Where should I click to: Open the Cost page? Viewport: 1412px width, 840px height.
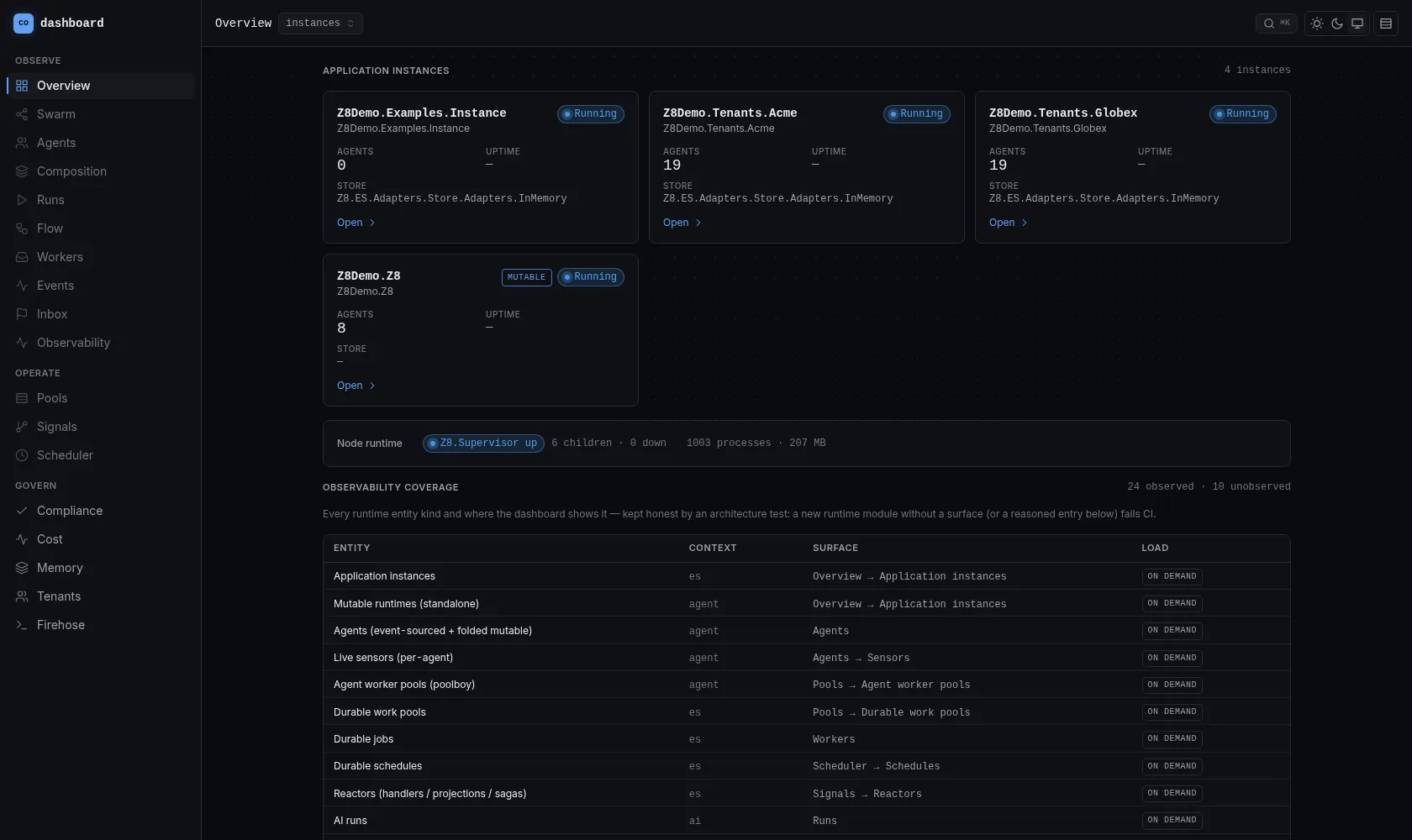coord(101,539)
